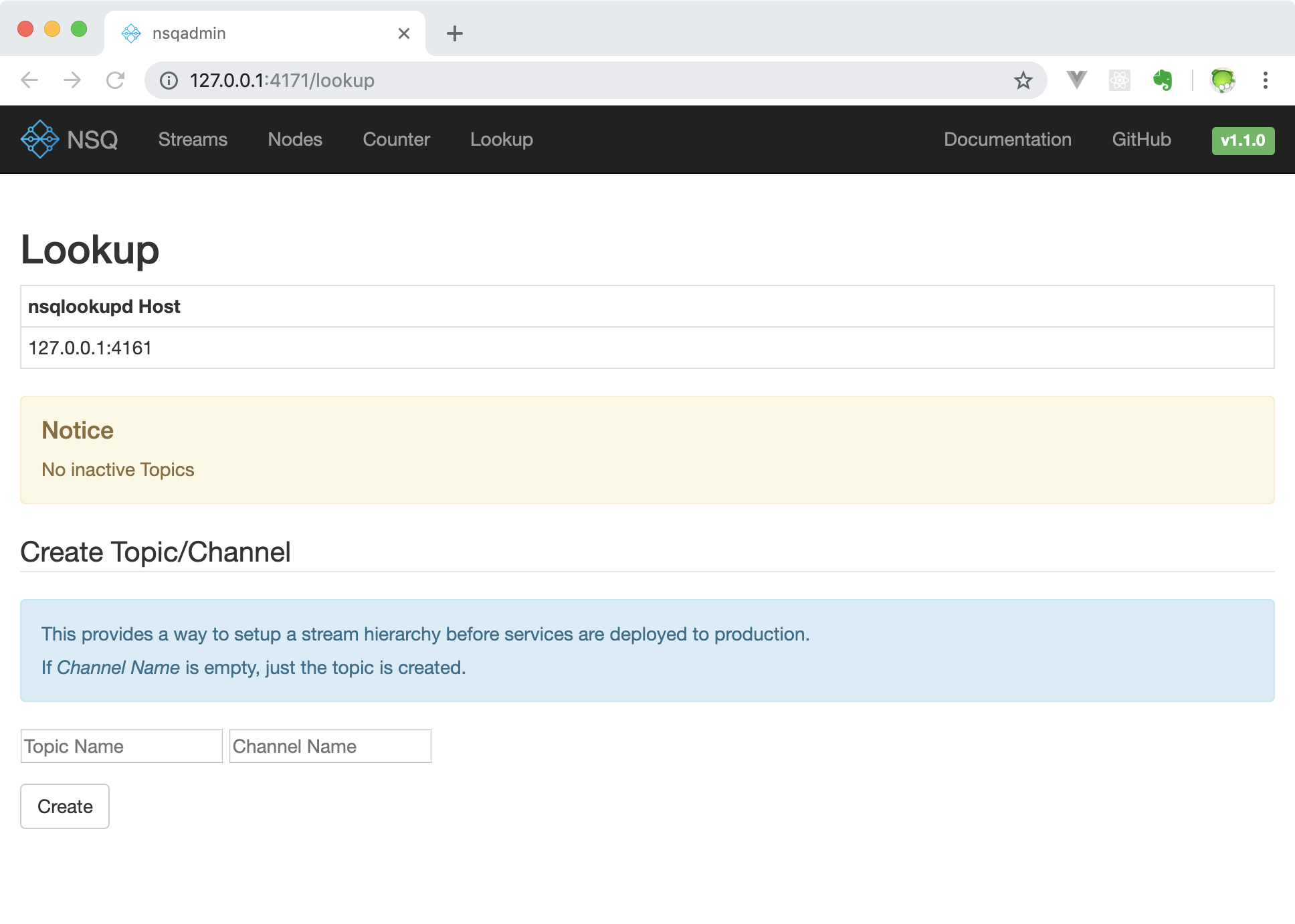Bookmark page with the star icon
This screenshot has height=924, width=1295.
[x=1023, y=81]
